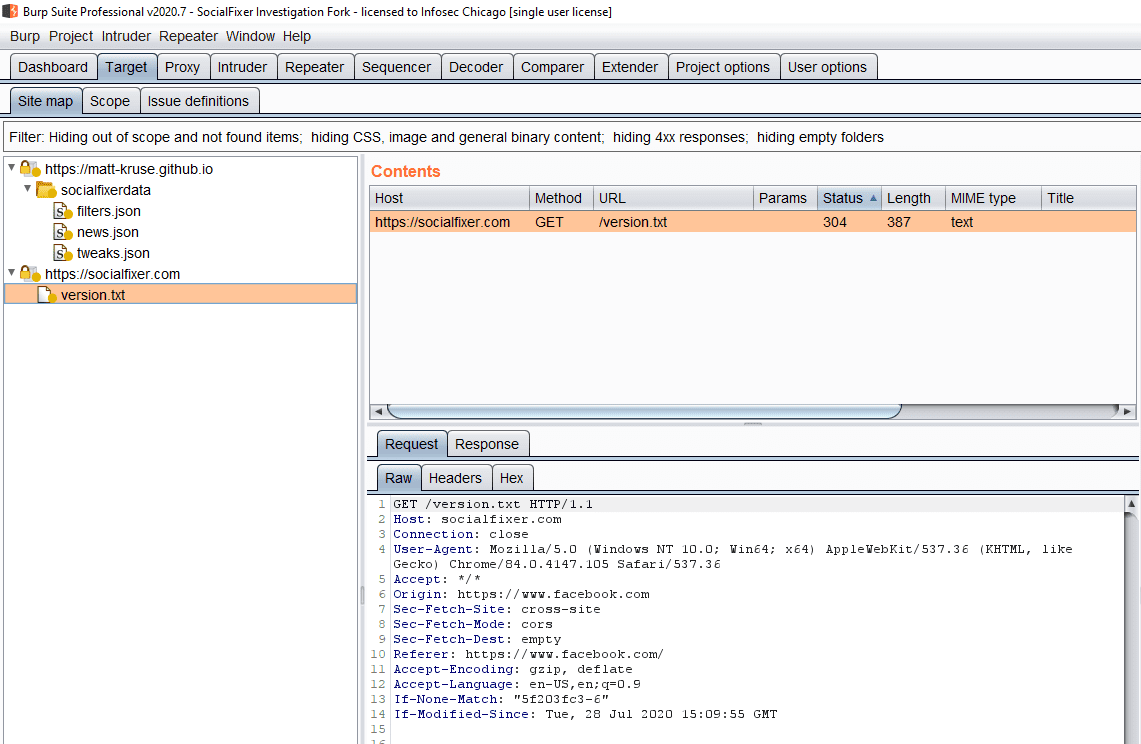Select the socialfixerdata folder label
Image resolution: width=1141 pixels, height=744 pixels.
pos(106,190)
